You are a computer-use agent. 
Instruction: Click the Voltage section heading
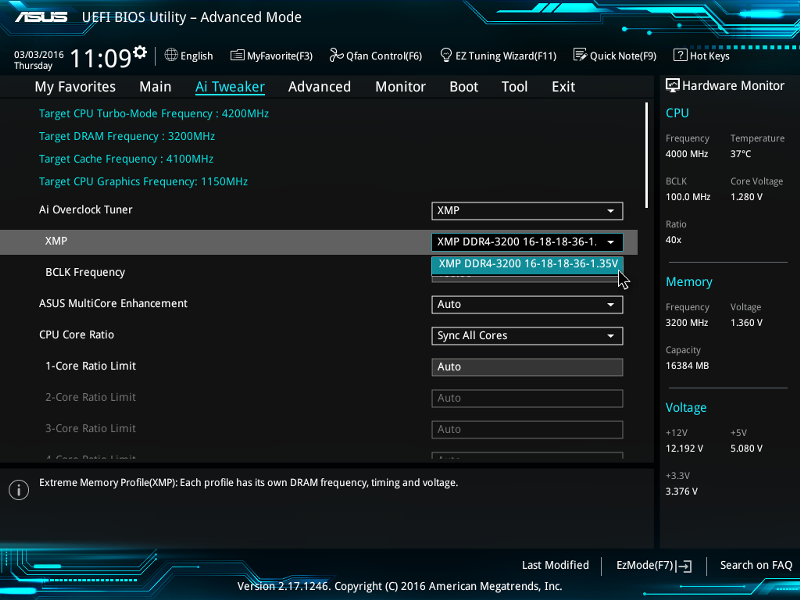[x=686, y=408]
